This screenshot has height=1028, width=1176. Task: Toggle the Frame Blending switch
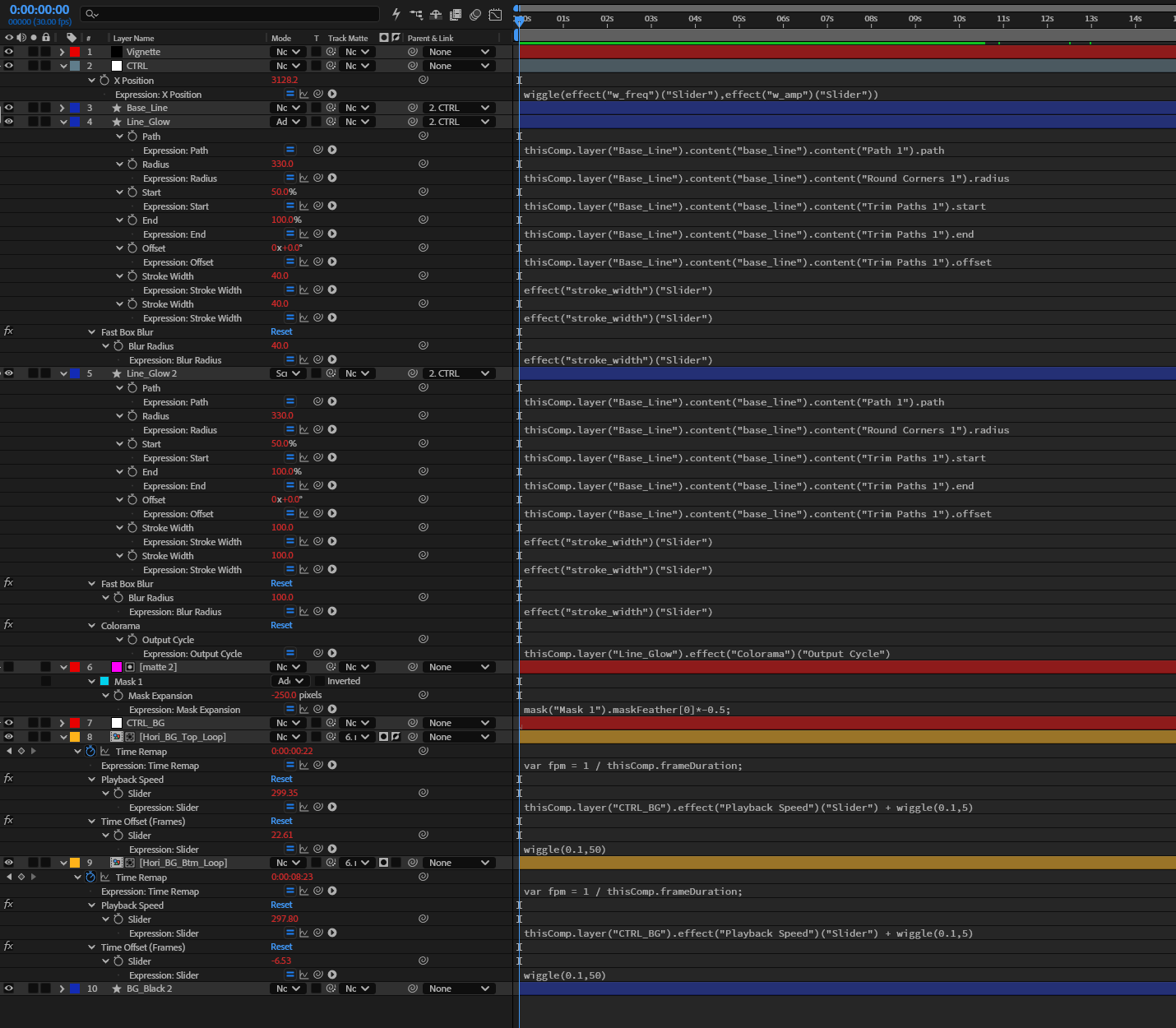pyautogui.click(x=456, y=14)
